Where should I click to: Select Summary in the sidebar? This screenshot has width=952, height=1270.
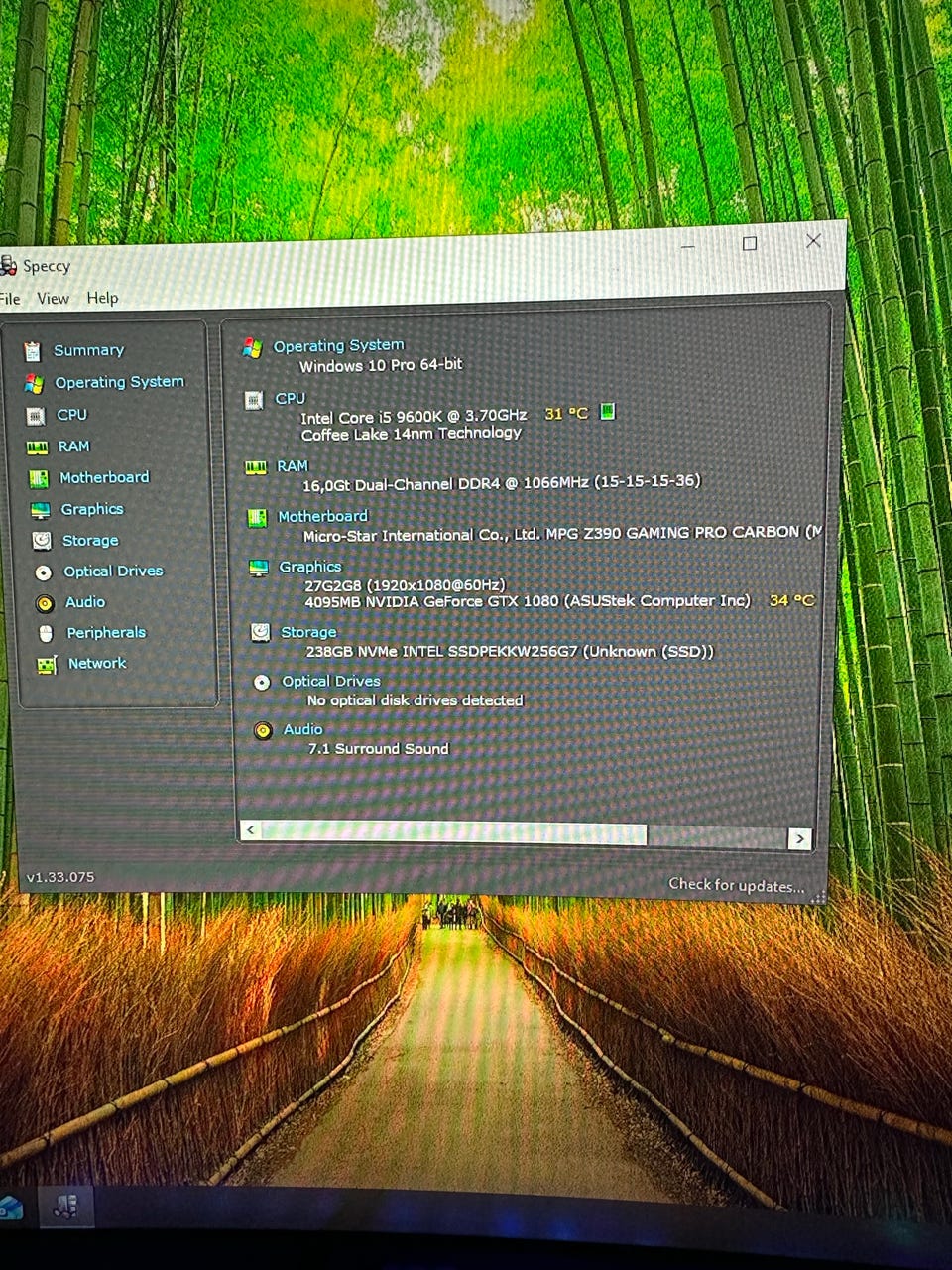click(x=88, y=350)
